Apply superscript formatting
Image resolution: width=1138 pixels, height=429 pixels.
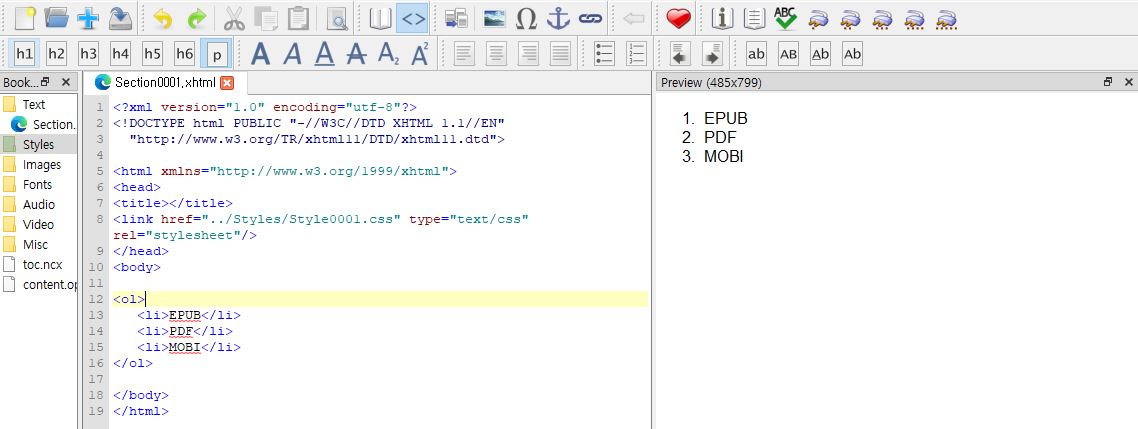[420, 54]
